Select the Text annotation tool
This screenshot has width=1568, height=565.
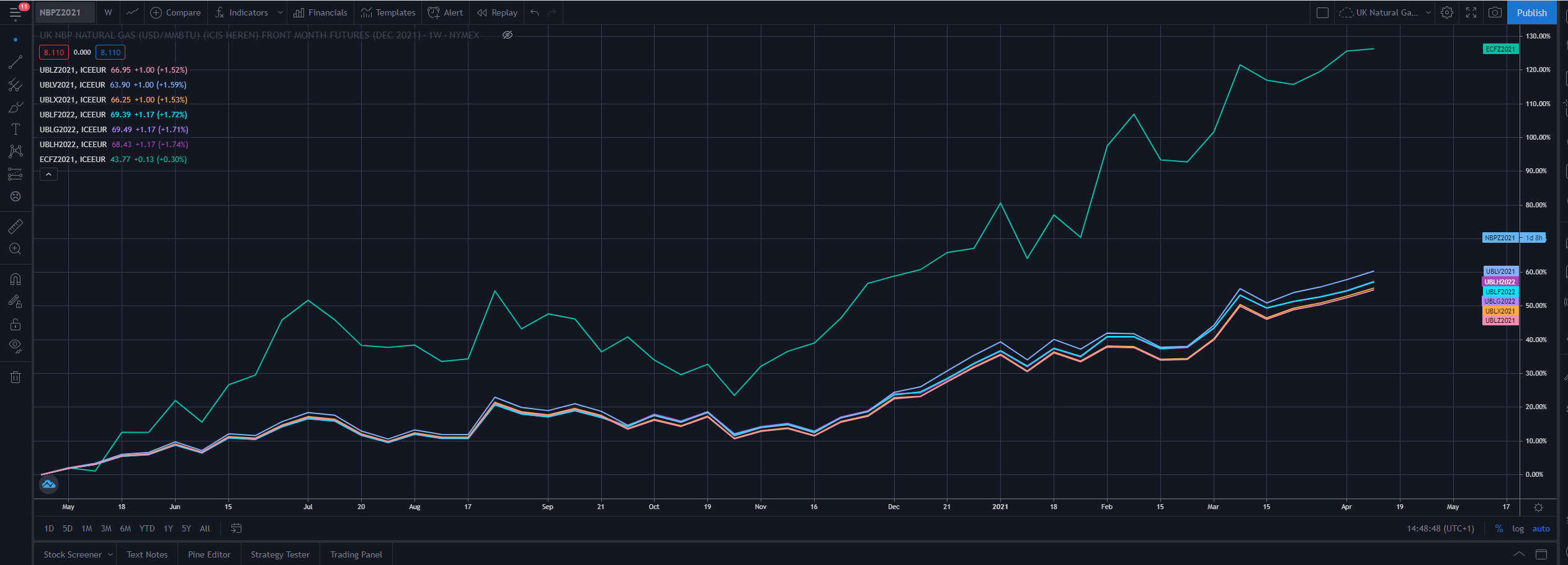click(x=16, y=129)
